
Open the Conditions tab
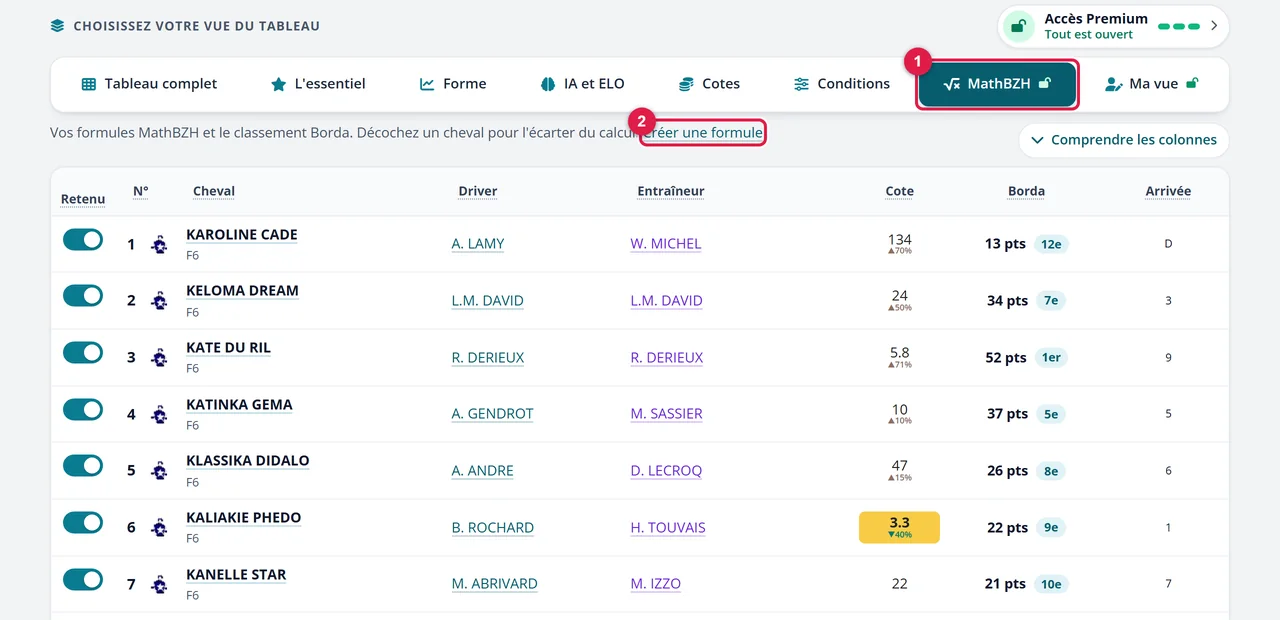click(x=841, y=84)
